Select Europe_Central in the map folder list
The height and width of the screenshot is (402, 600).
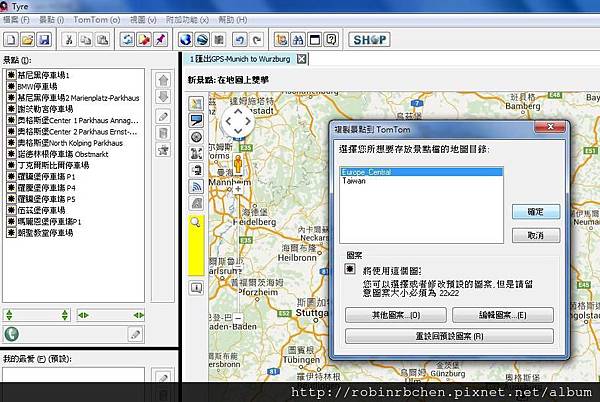(421, 172)
